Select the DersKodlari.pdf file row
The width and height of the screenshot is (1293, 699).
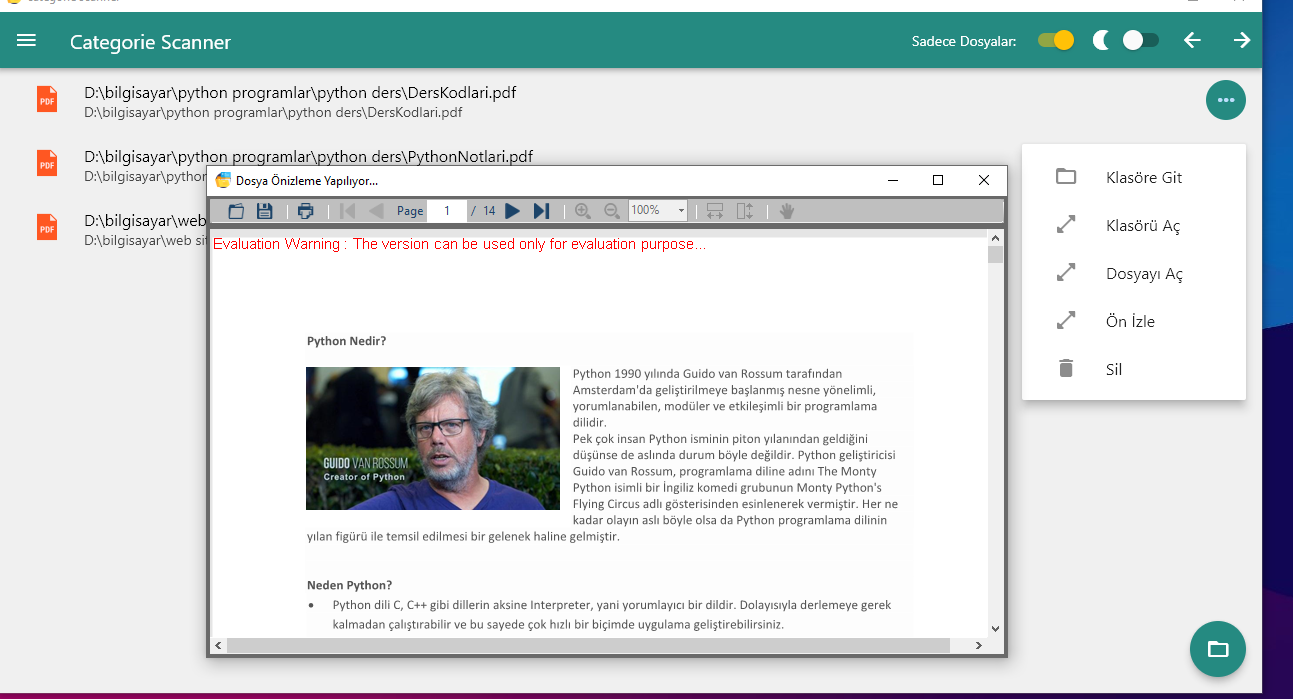pyautogui.click(x=600, y=100)
